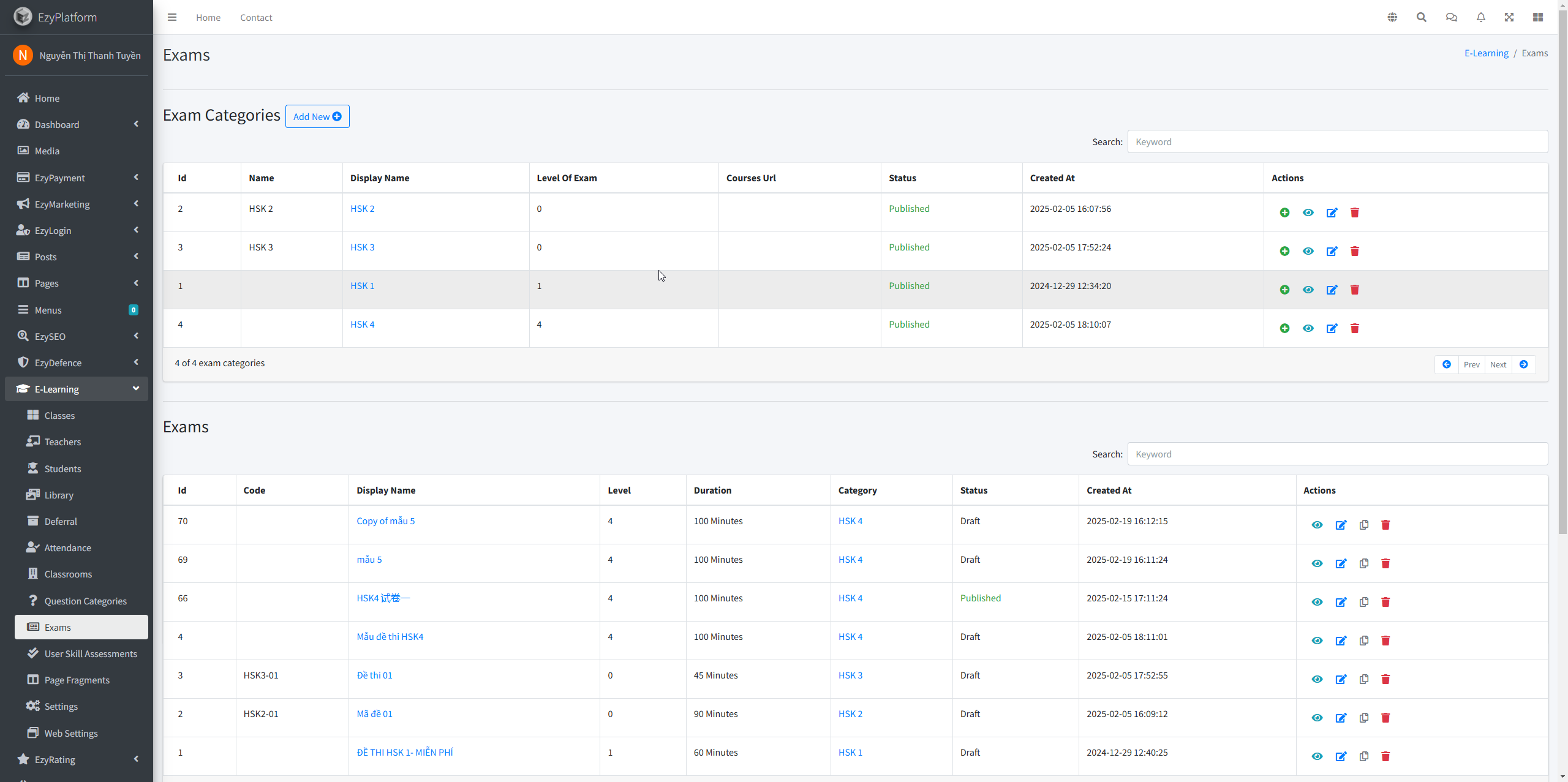Delete the HSK 2 category via trash icon
This screenshot has height=782, width=1568.
tap(1355, 212)
